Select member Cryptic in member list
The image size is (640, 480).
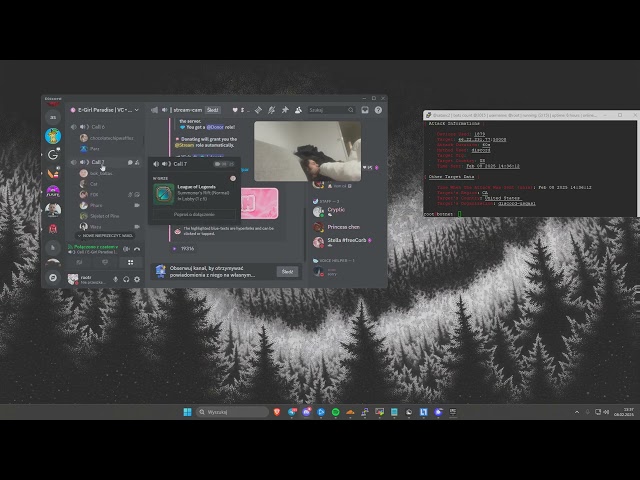click(x=336, y=211)
